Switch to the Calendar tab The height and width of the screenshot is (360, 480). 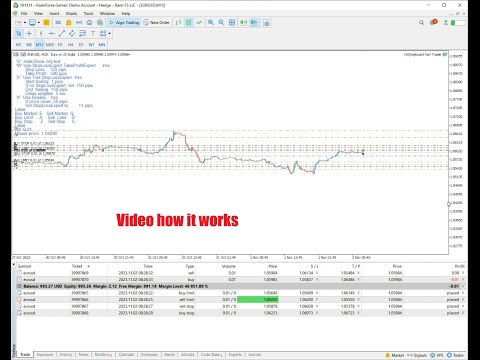click(126, 355)
